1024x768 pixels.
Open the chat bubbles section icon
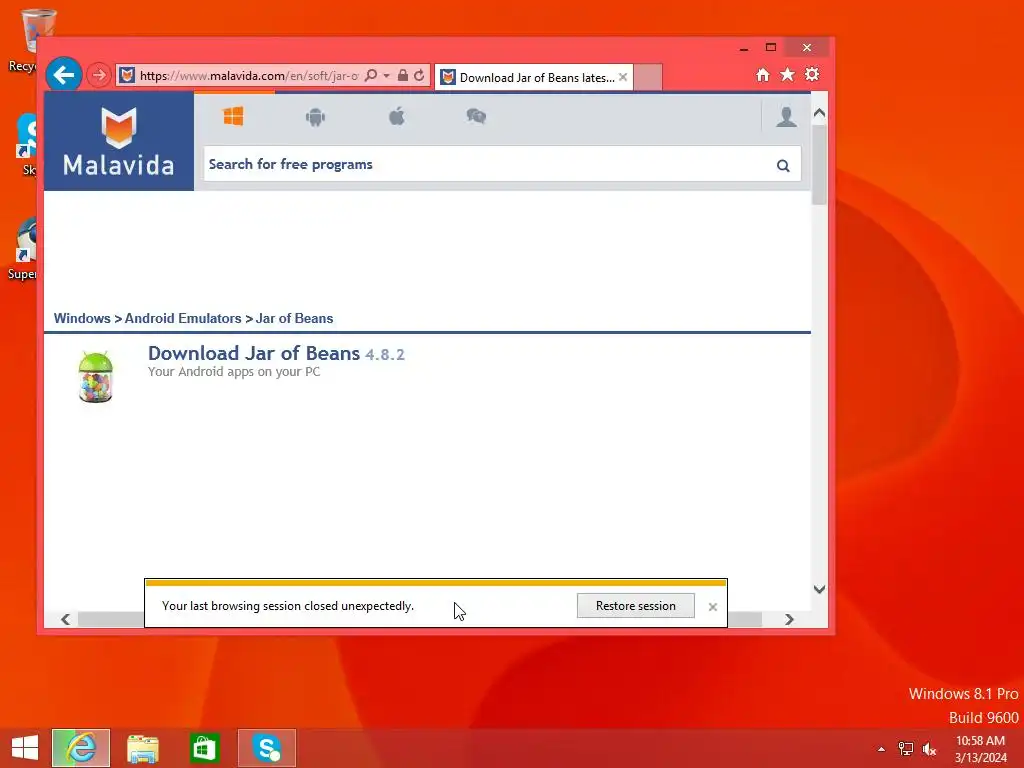coord(476,116)
